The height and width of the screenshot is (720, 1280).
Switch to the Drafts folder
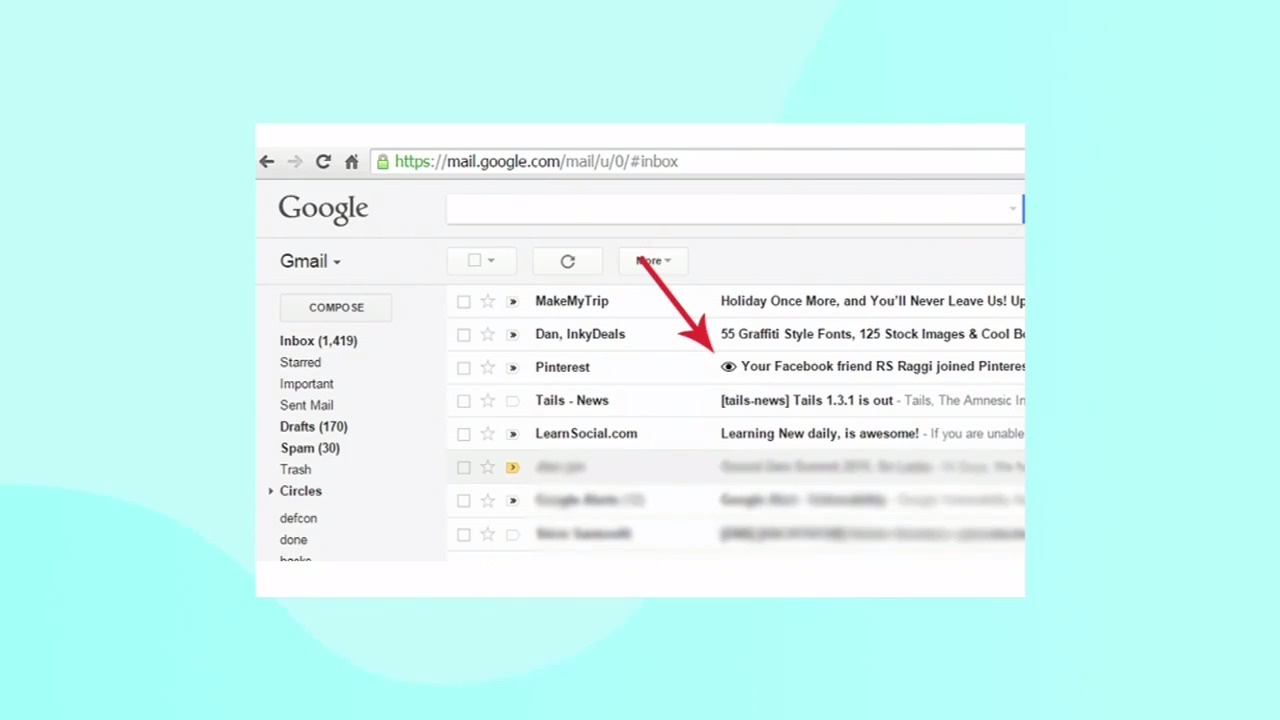coord(313,426)
